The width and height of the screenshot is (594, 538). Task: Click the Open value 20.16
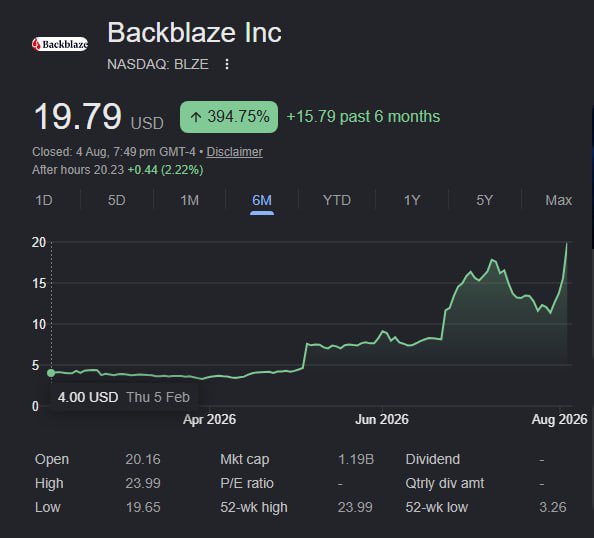[143, 459]
